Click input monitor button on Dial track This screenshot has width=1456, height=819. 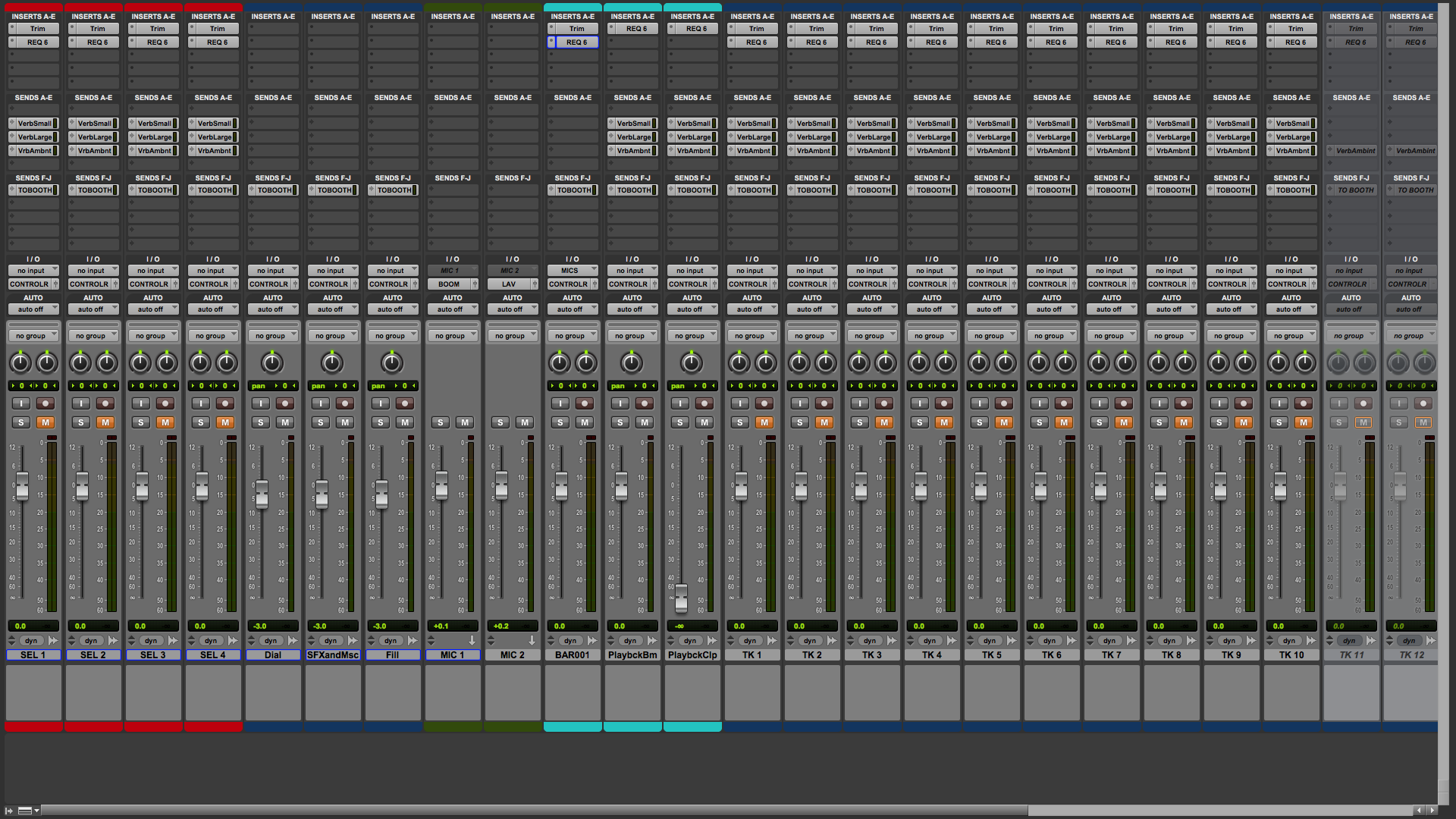pyautogui.click(x=260, y=403)
